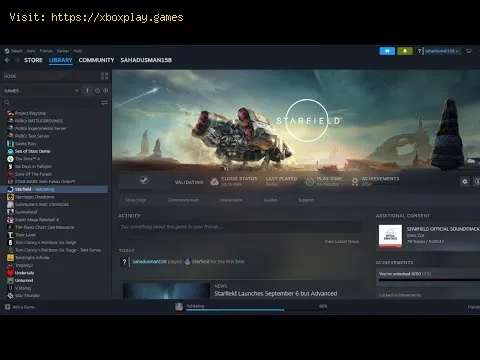Click the 'Say something about this game' field
The width and height of the screenshot is (480, 360).
pos(239,227)
